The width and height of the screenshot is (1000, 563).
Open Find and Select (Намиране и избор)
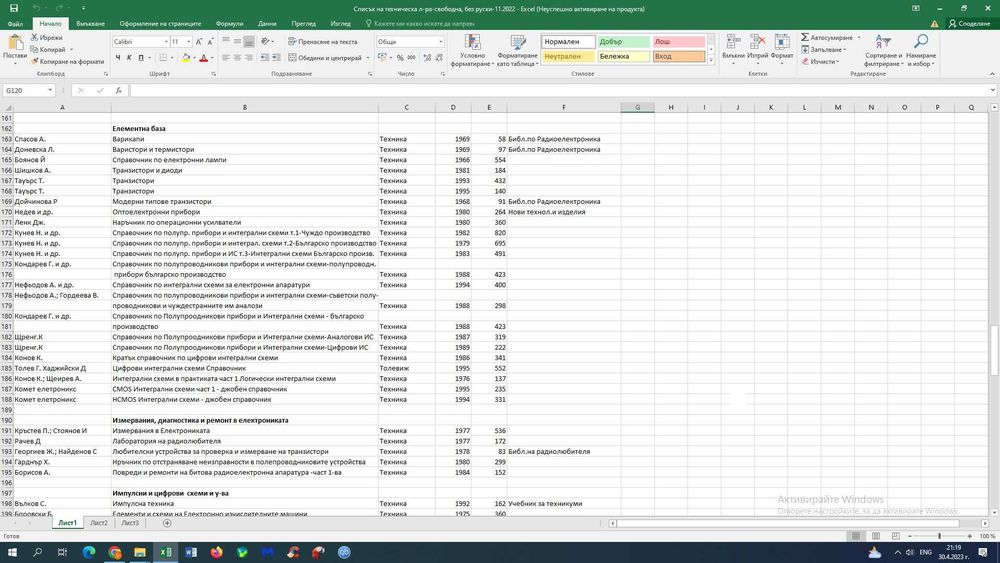coord(921,50)
